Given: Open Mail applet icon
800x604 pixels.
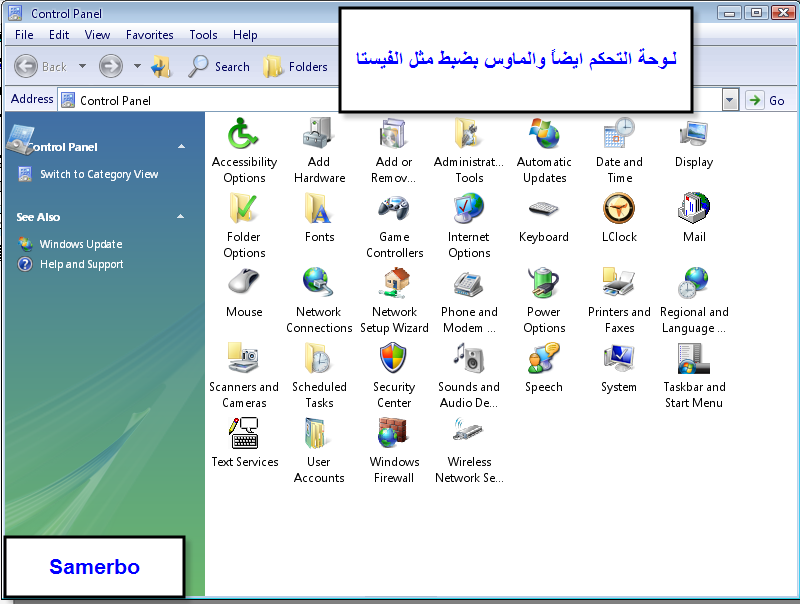Looking at the screenshot, I should tap(694, 209).
